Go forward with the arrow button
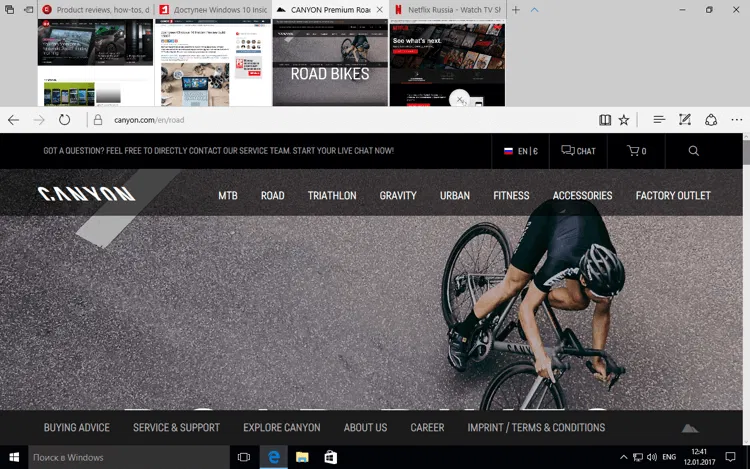 pyautogui.click(x=39, y=120)
